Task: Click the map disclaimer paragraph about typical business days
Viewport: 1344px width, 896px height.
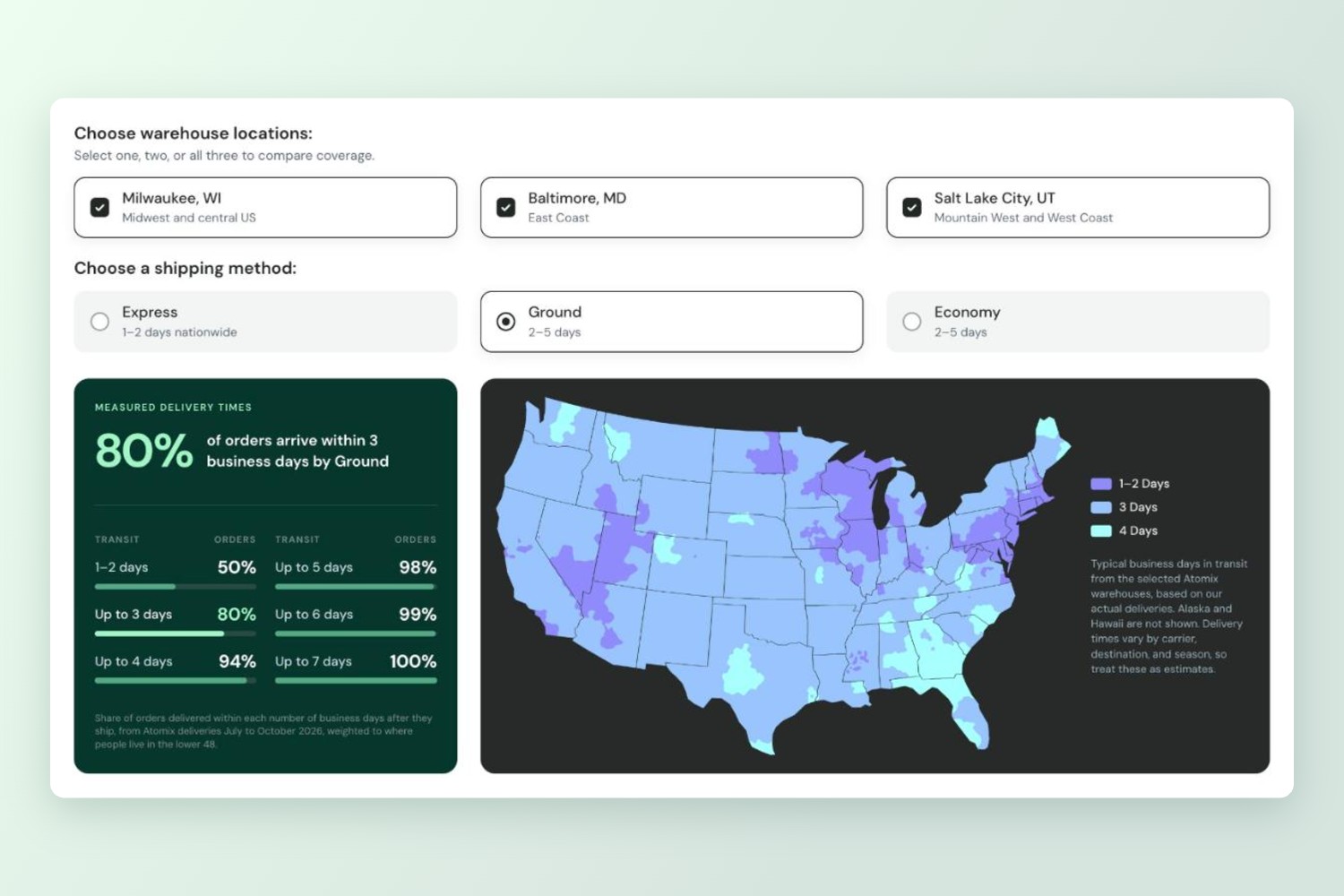Action: 1168,616
